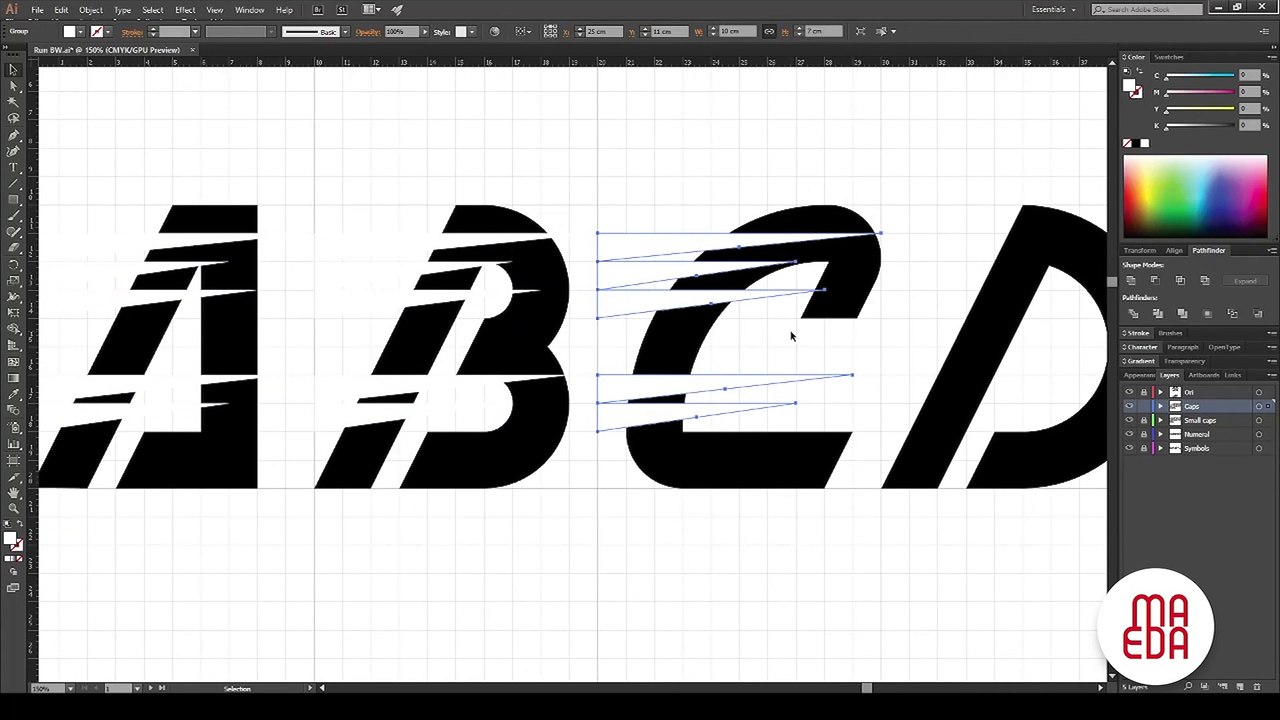
Task: Select the Type tool in the toolbox
Action: [13, 167]
